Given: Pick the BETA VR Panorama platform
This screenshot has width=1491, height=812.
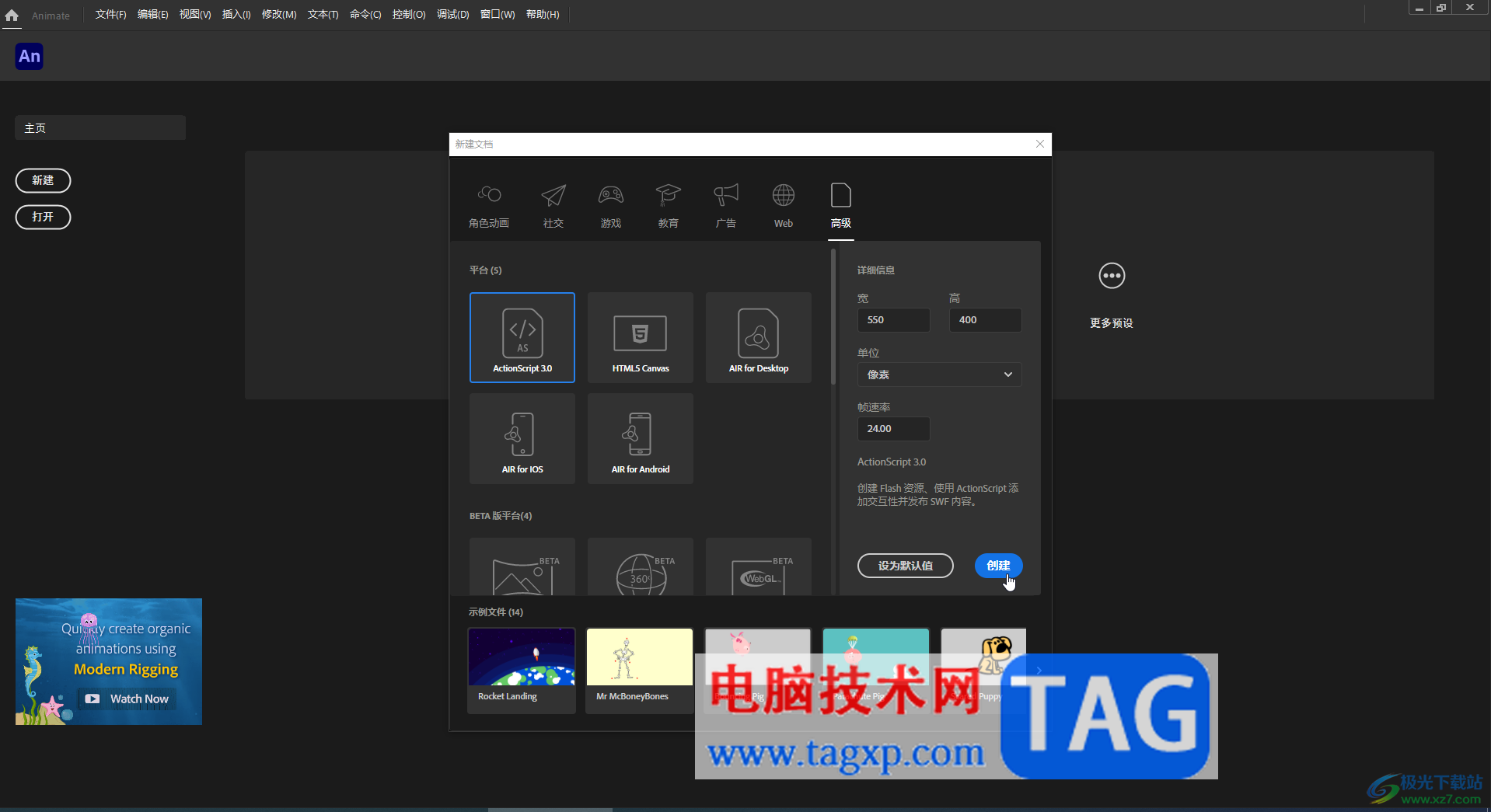Looking at the screenshot, I should tap(522, 567).
